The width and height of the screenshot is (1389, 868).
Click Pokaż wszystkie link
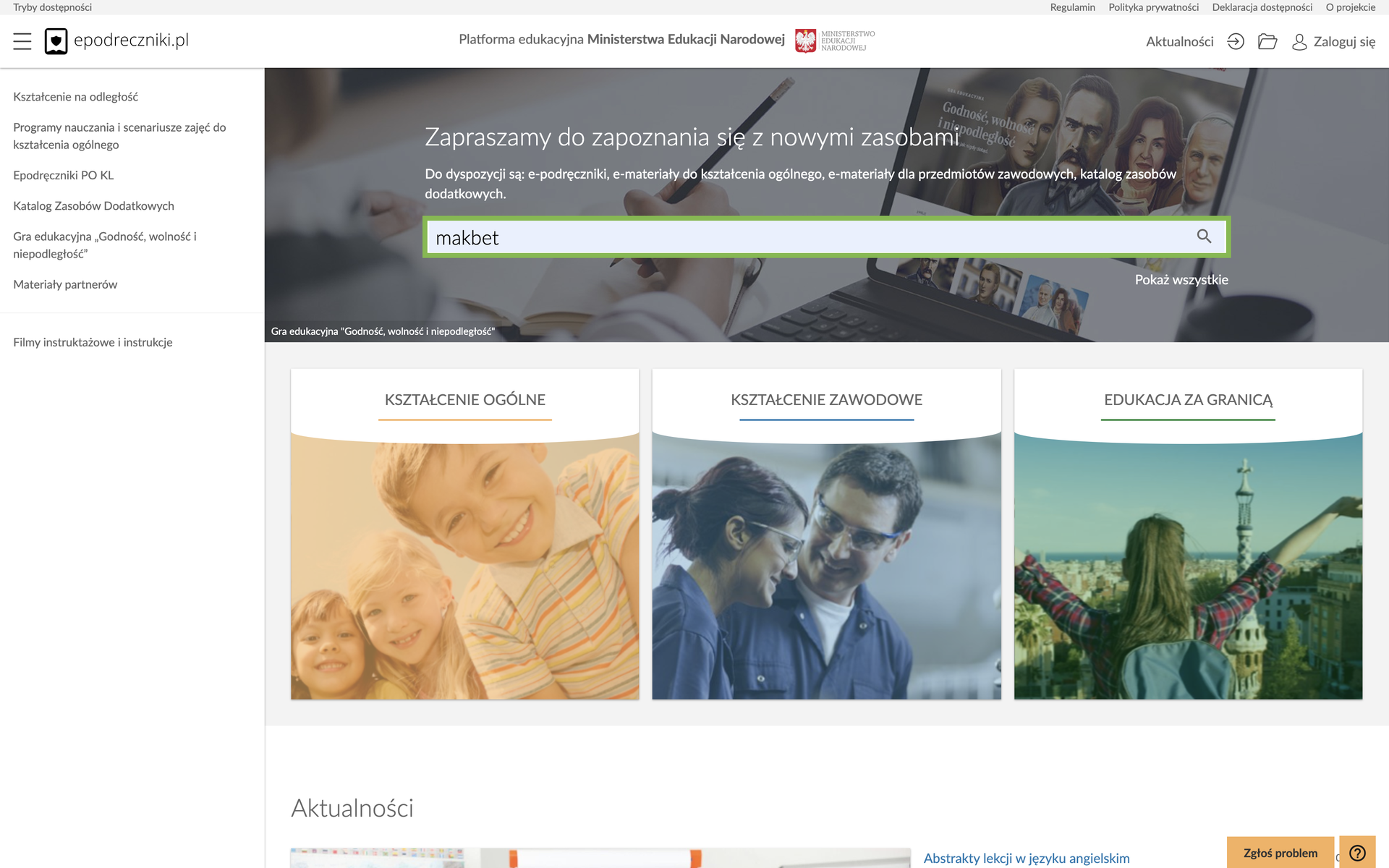coord(1181,280)
